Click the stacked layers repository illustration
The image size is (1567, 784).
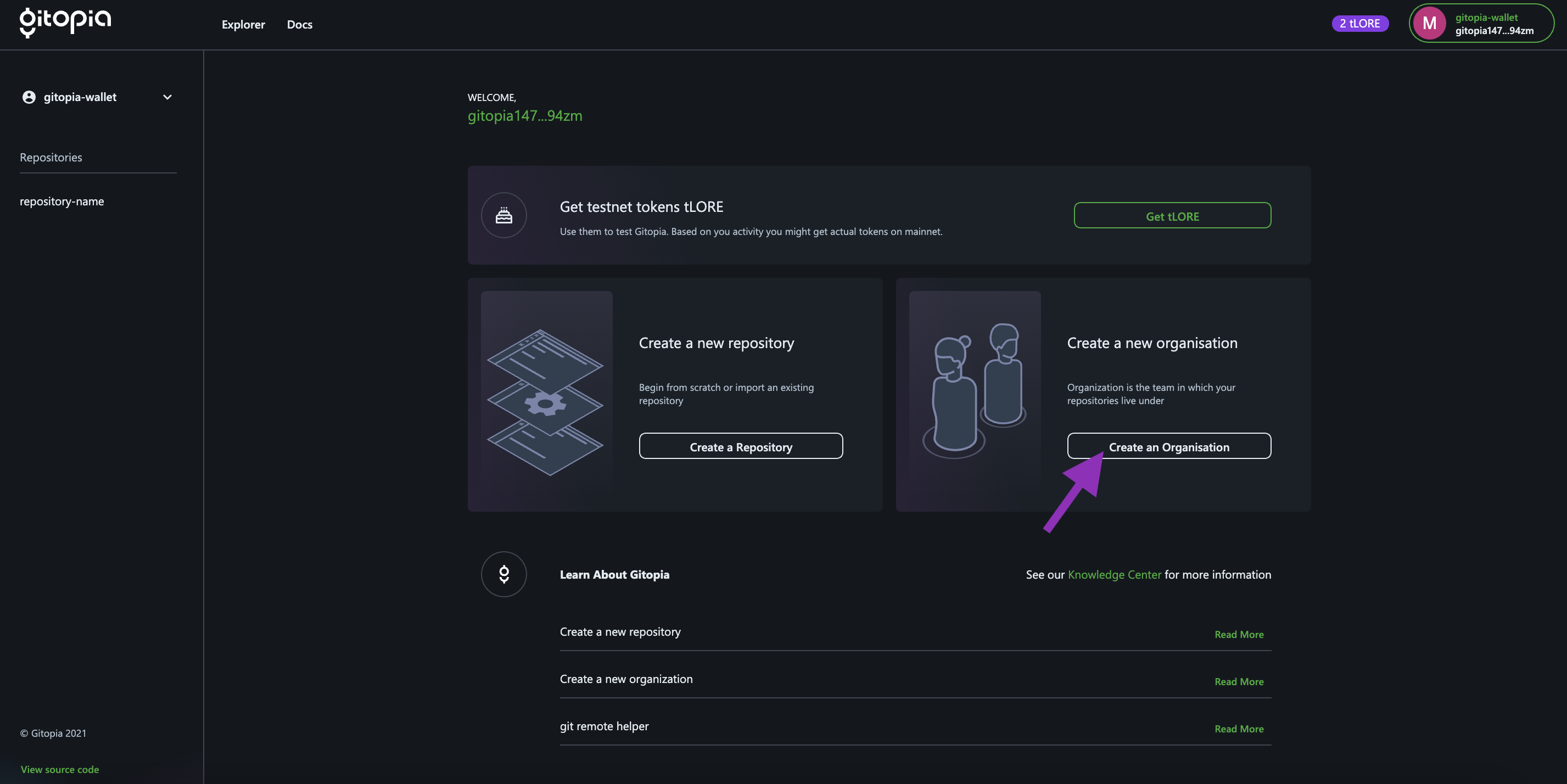coord(546,401)
